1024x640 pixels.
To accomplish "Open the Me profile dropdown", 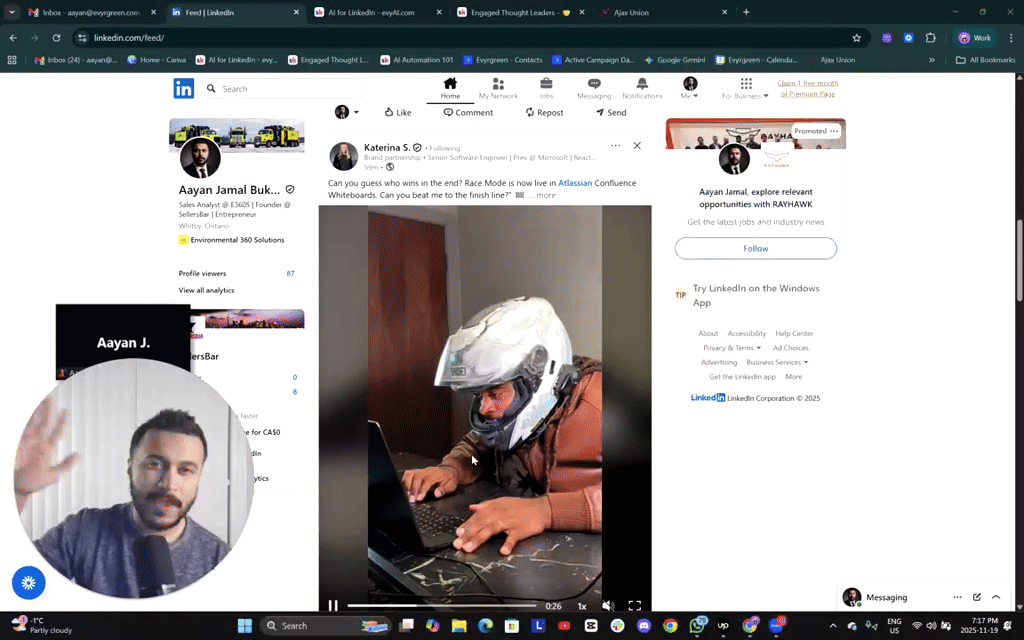I will [688, 85].
